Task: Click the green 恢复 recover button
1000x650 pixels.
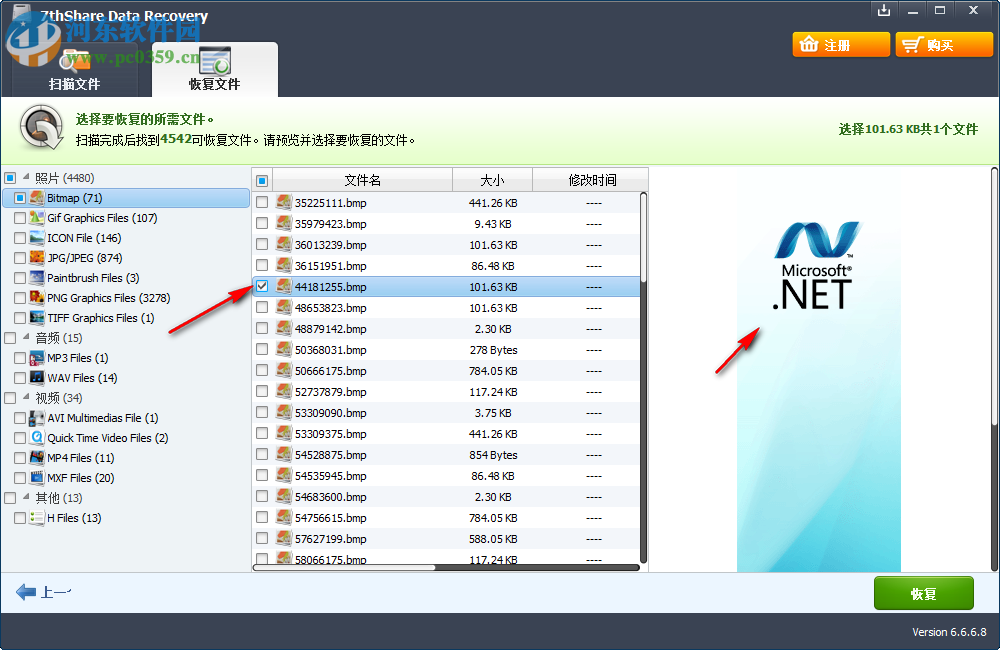Action: 923,593
